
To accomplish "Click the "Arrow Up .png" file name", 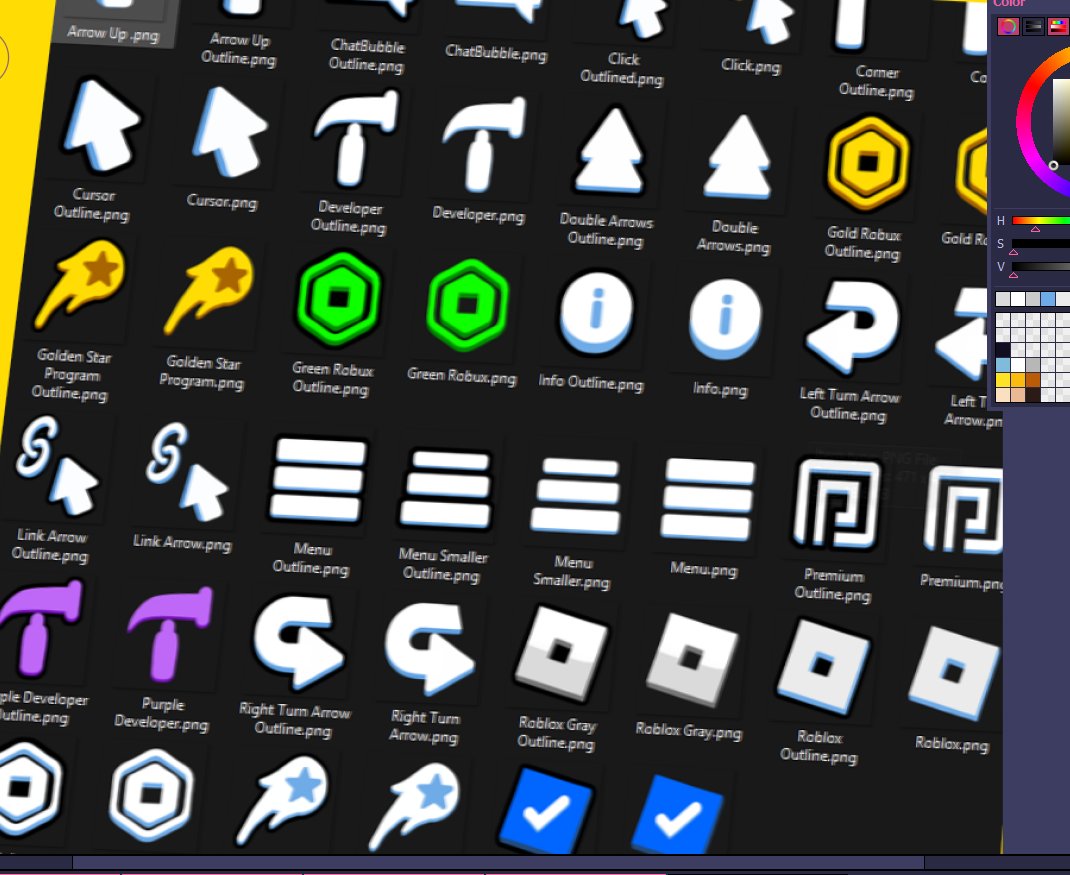I will (113, 33).
